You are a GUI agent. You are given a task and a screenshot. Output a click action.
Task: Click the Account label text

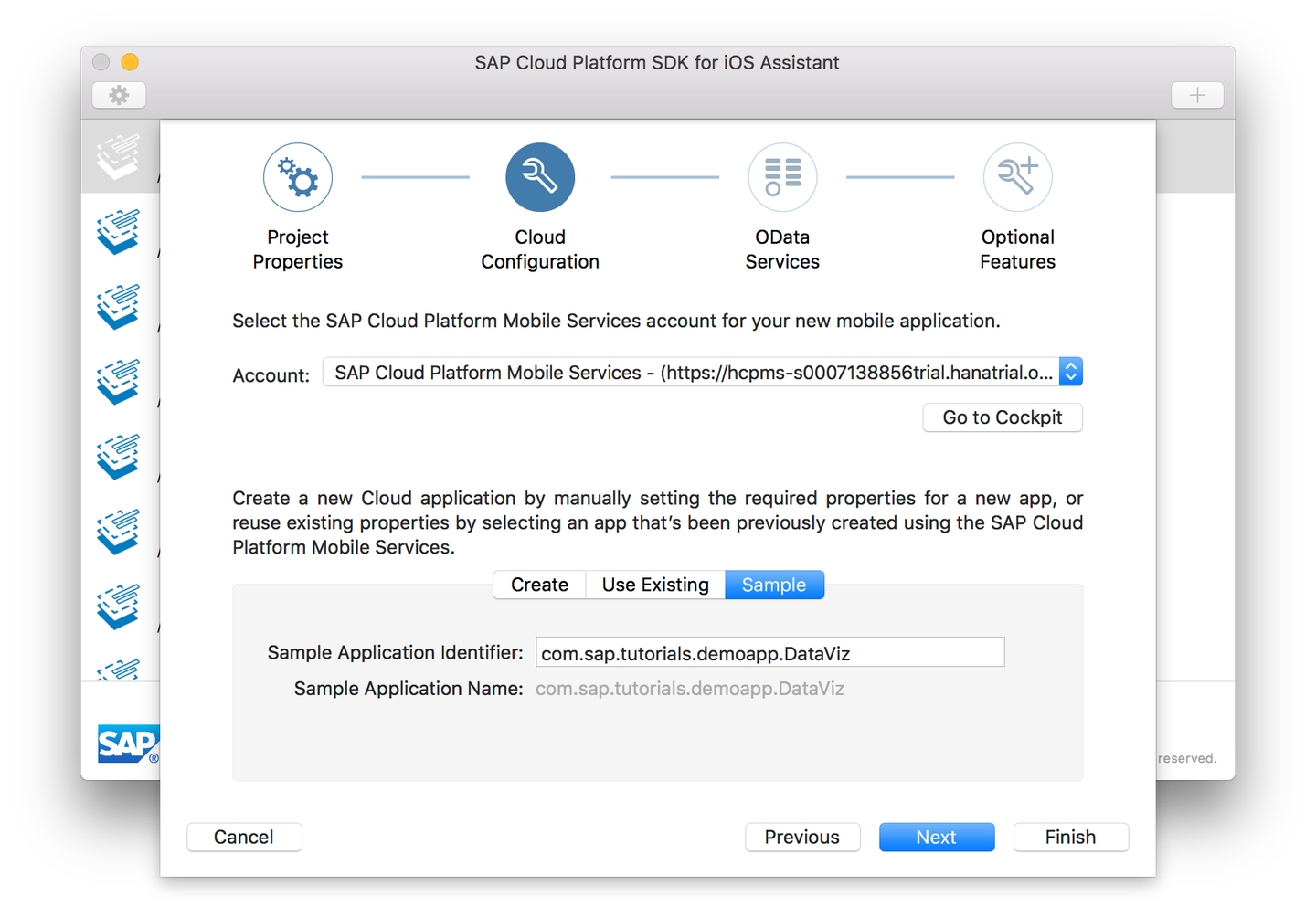pos(271,375)
